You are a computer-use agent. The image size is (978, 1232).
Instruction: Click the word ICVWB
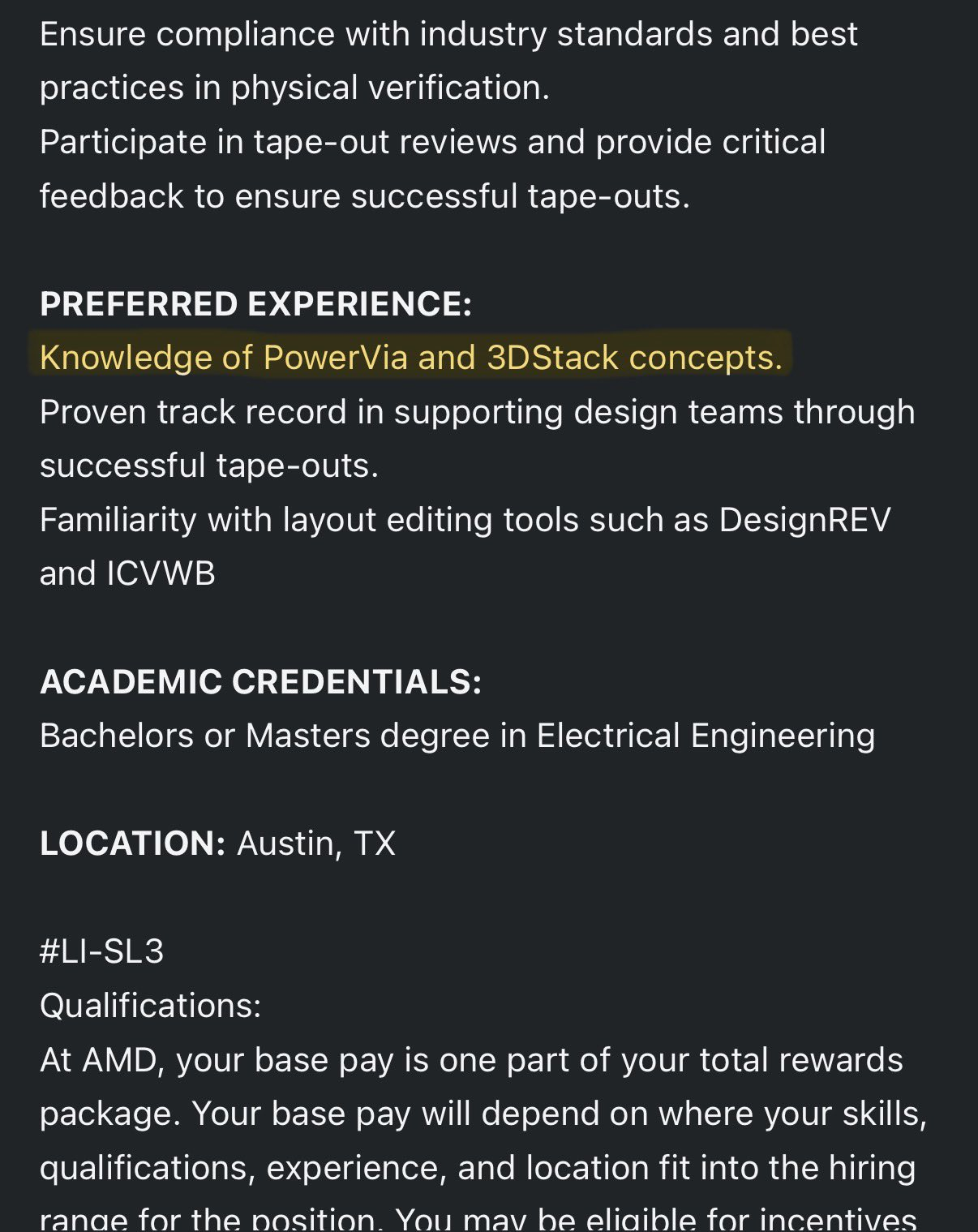[x=161, y=573]
